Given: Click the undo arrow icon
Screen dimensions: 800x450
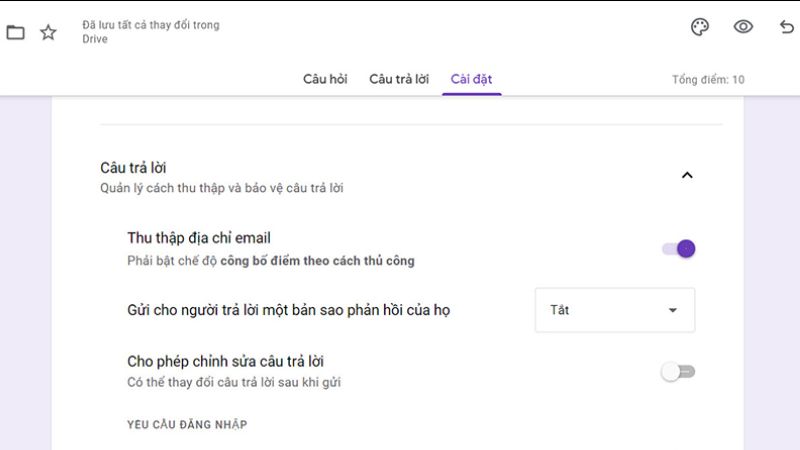Looking at the screenshot, I should pyautogui.click(x=786, y=27).
